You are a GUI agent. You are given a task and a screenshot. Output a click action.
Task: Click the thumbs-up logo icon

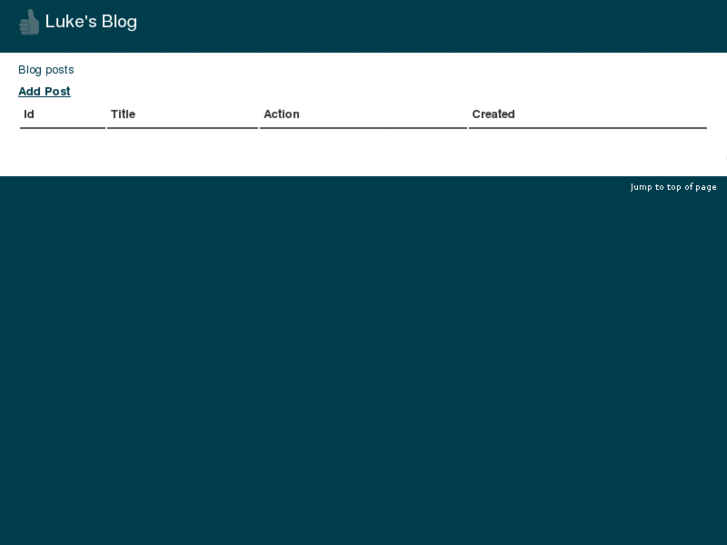coord(29,22)
